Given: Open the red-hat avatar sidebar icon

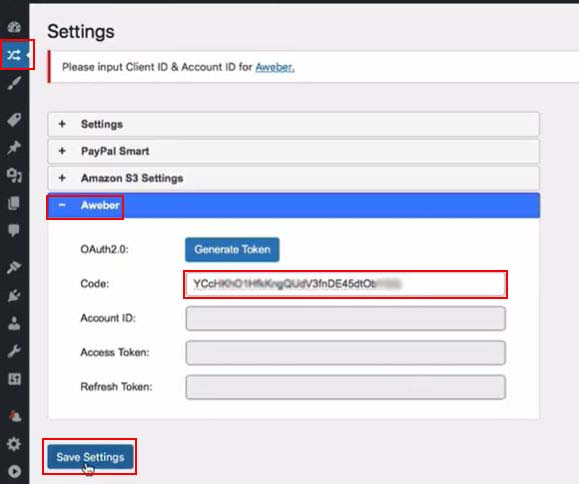Looking at the screenshot, I should click(14, 416).
